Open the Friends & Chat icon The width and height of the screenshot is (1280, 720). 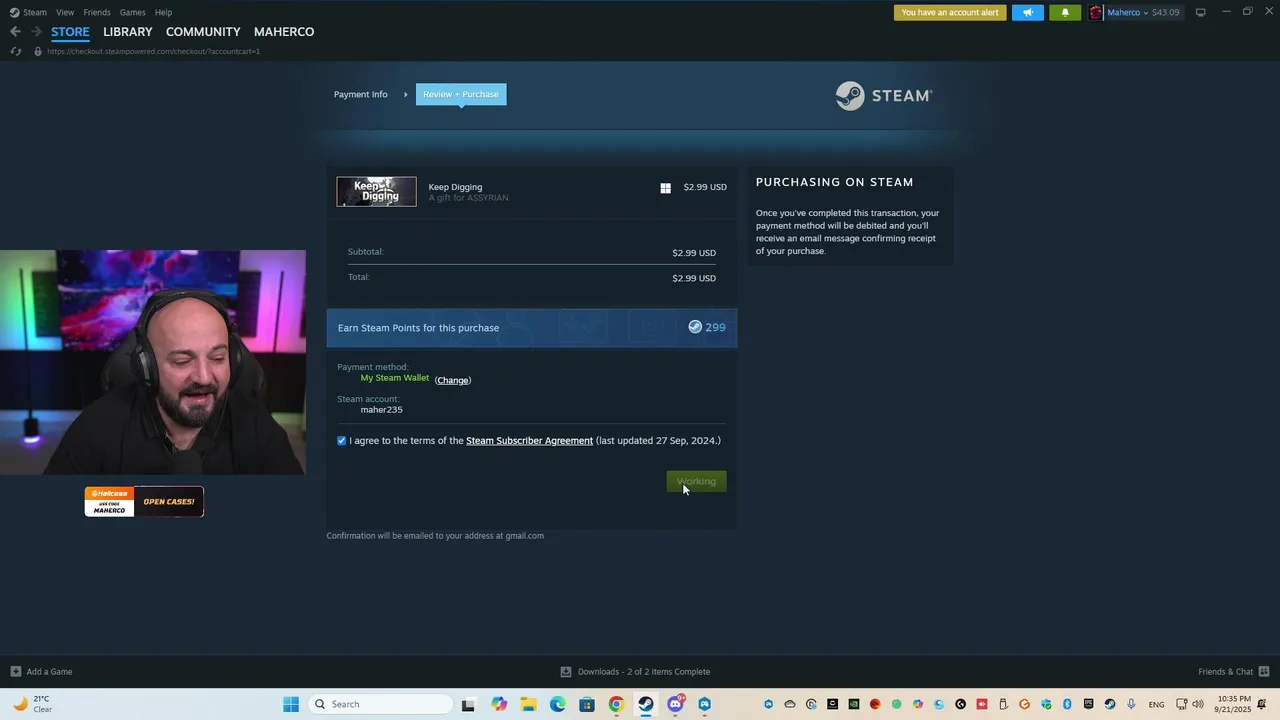(1264, 672)
